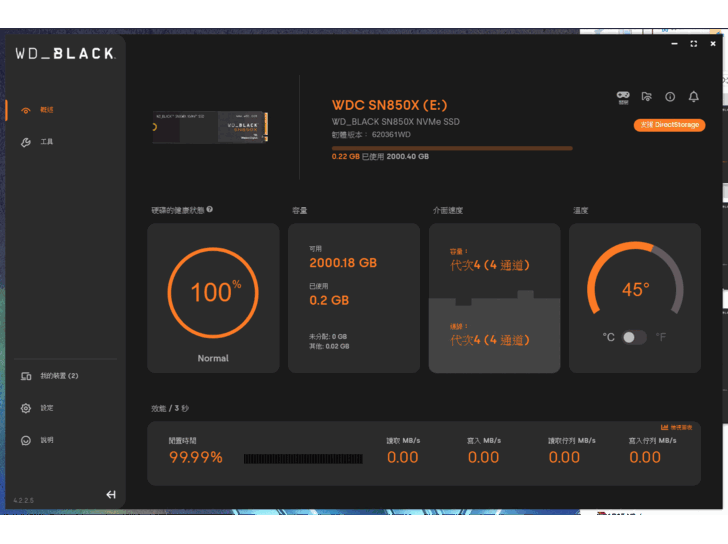Click the WD_BLACK logo
Viewport: 728px width, 544px height.
coord(65,54)
